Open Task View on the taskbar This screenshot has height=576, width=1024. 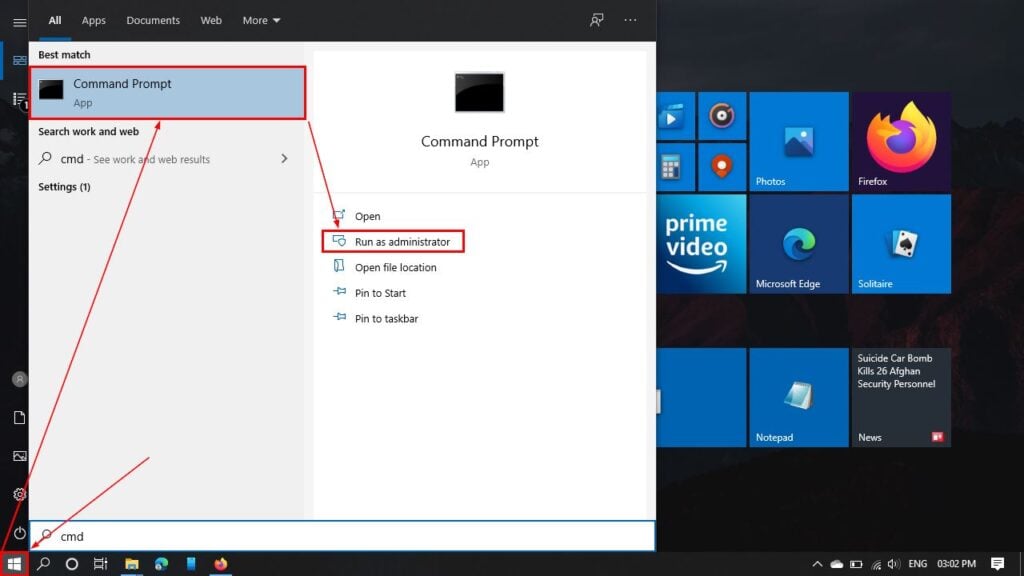click(x=101, y=564)
